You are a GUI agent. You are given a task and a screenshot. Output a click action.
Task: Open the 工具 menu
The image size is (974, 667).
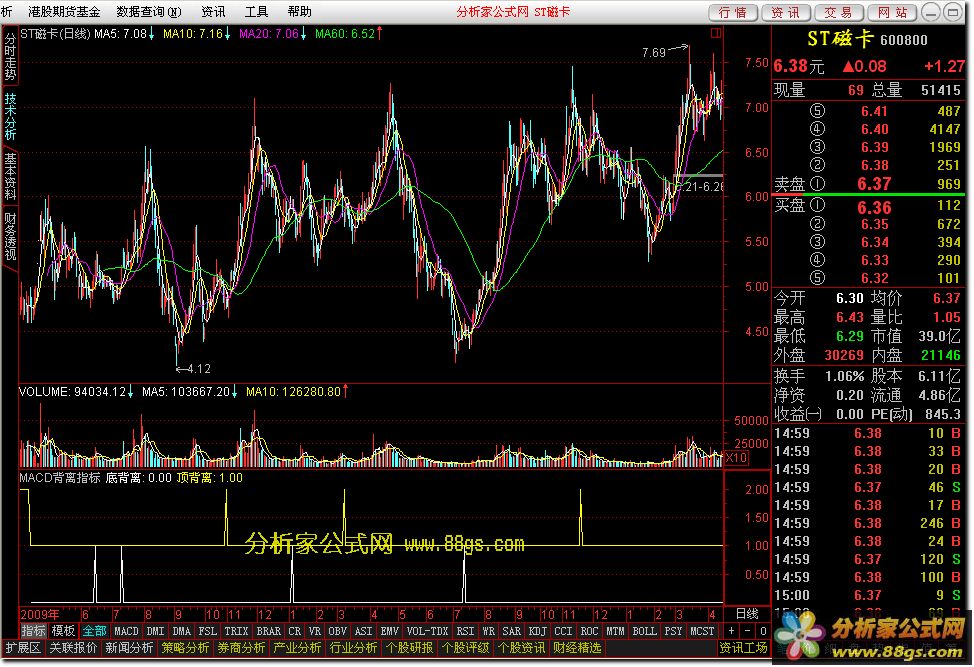pos(256,12)
